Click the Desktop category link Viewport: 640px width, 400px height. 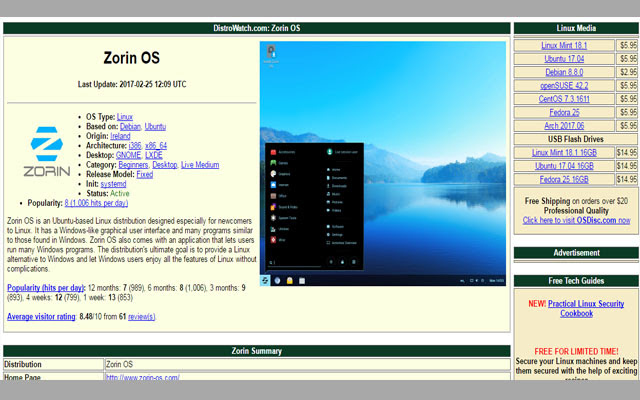click(x=164, y=165)
